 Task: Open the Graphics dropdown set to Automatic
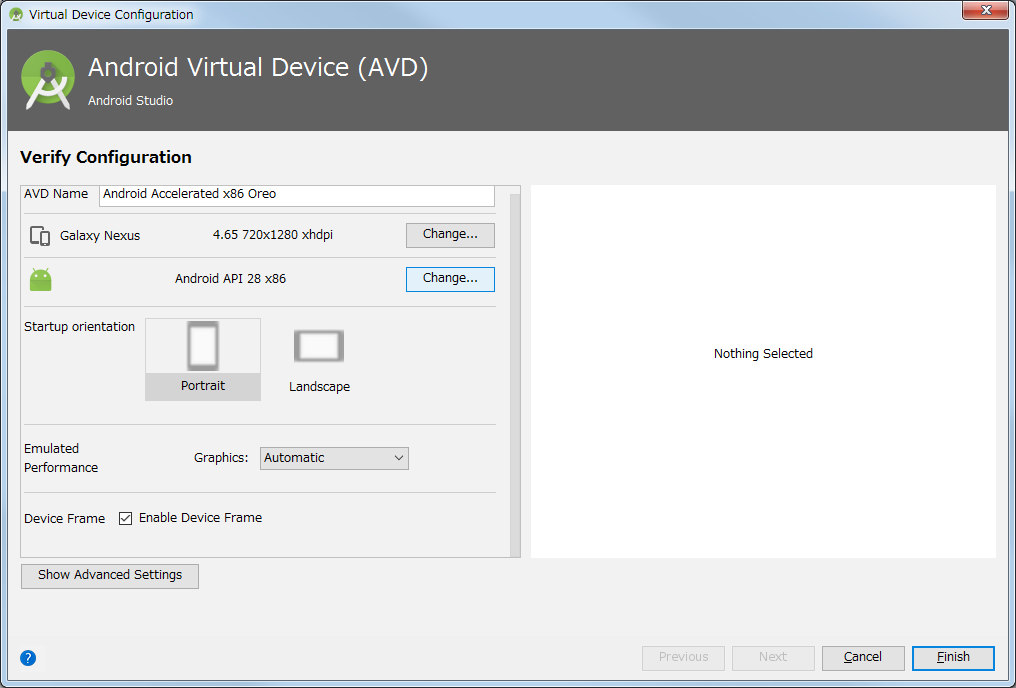coord(334,458)
